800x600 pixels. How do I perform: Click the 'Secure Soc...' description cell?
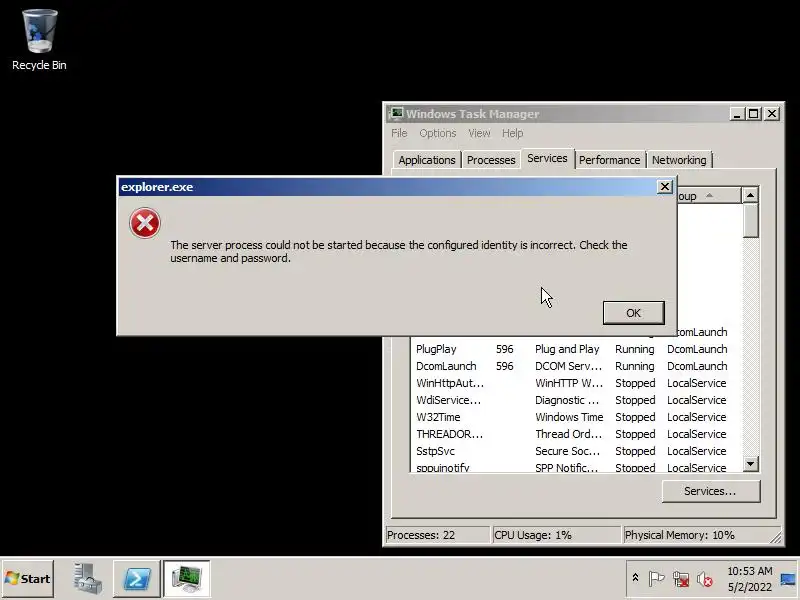(567, 451)
